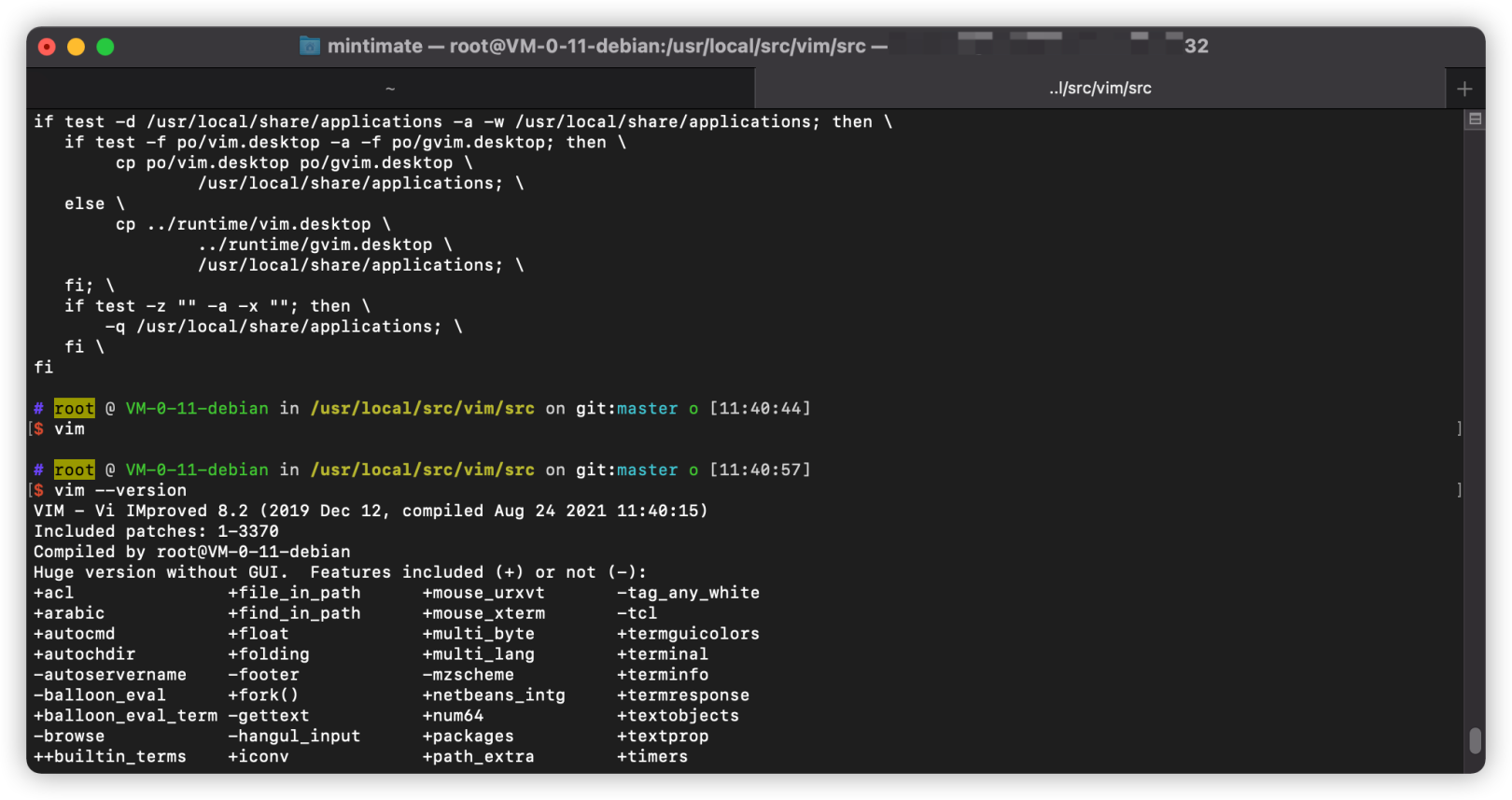Screen dimensions: 1512x800
Task: Click the 'vim --version' command line
Action: tap(120, 490)
